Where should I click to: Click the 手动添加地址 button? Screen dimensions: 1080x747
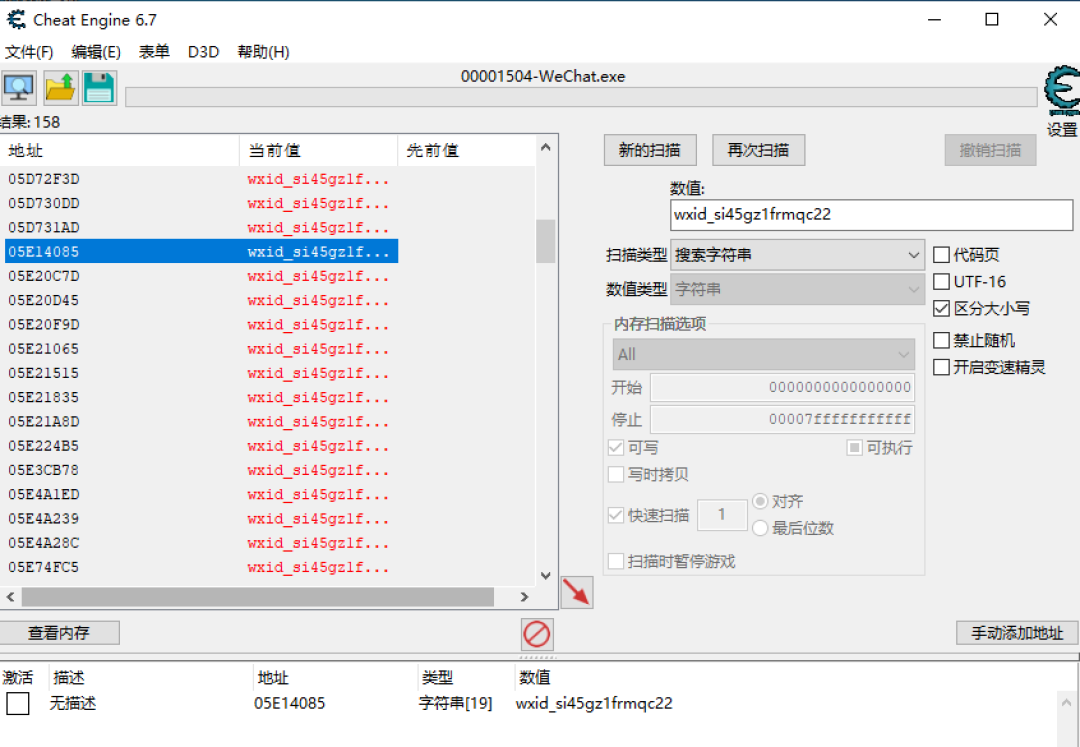click(1017, 633)
